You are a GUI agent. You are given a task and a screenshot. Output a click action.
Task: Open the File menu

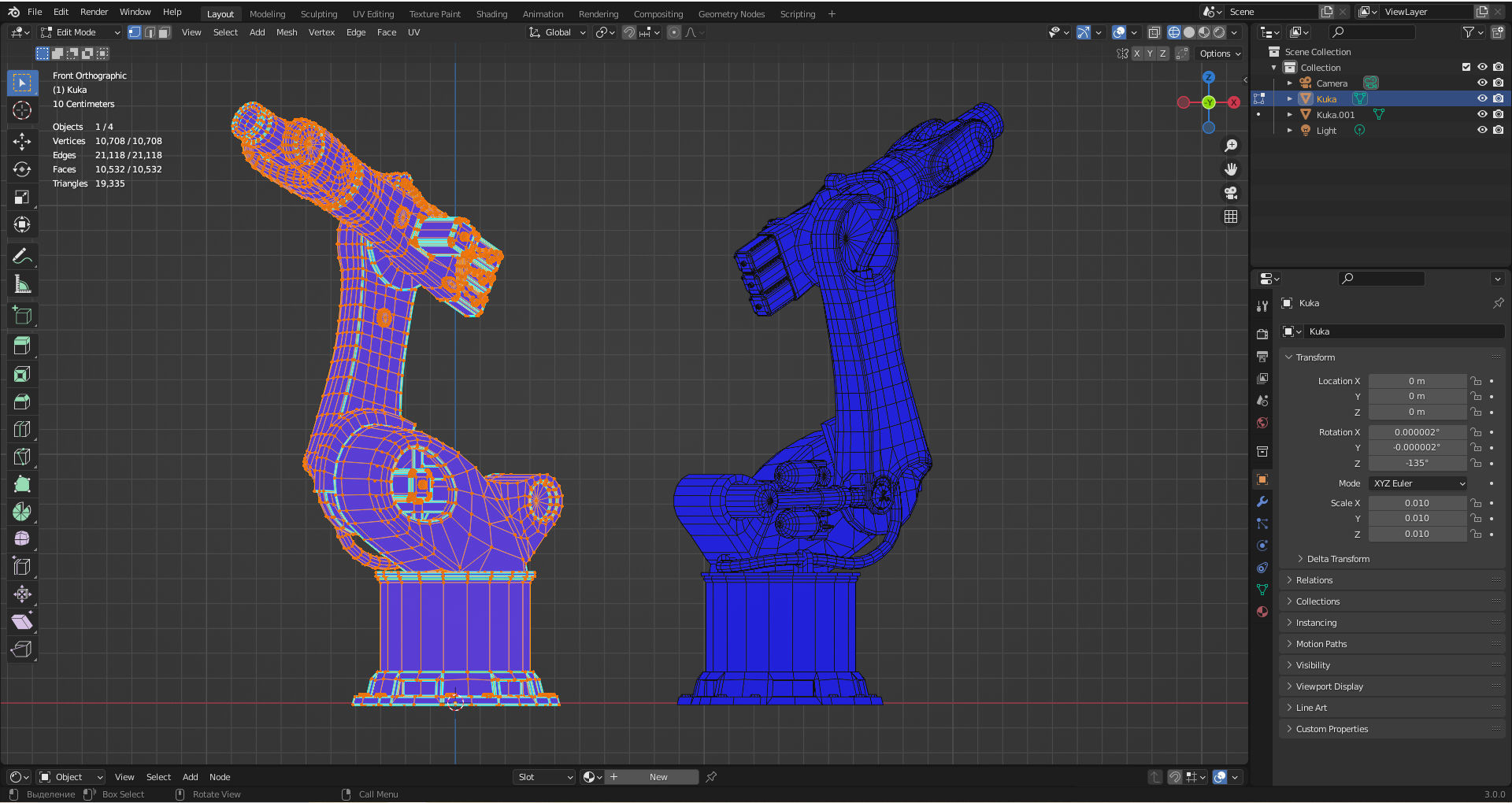[35, 12]
